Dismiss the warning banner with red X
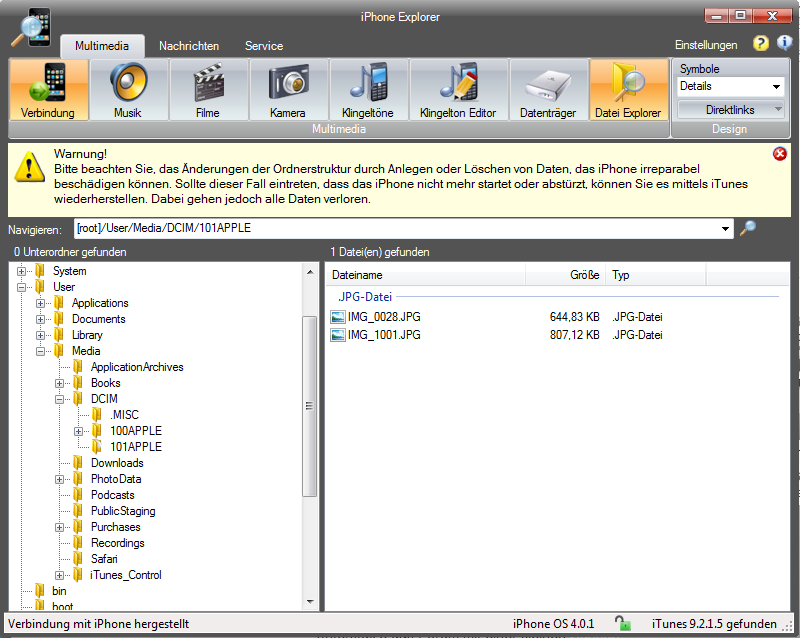This screenshot has height=638, width=800. pos(780,153)
